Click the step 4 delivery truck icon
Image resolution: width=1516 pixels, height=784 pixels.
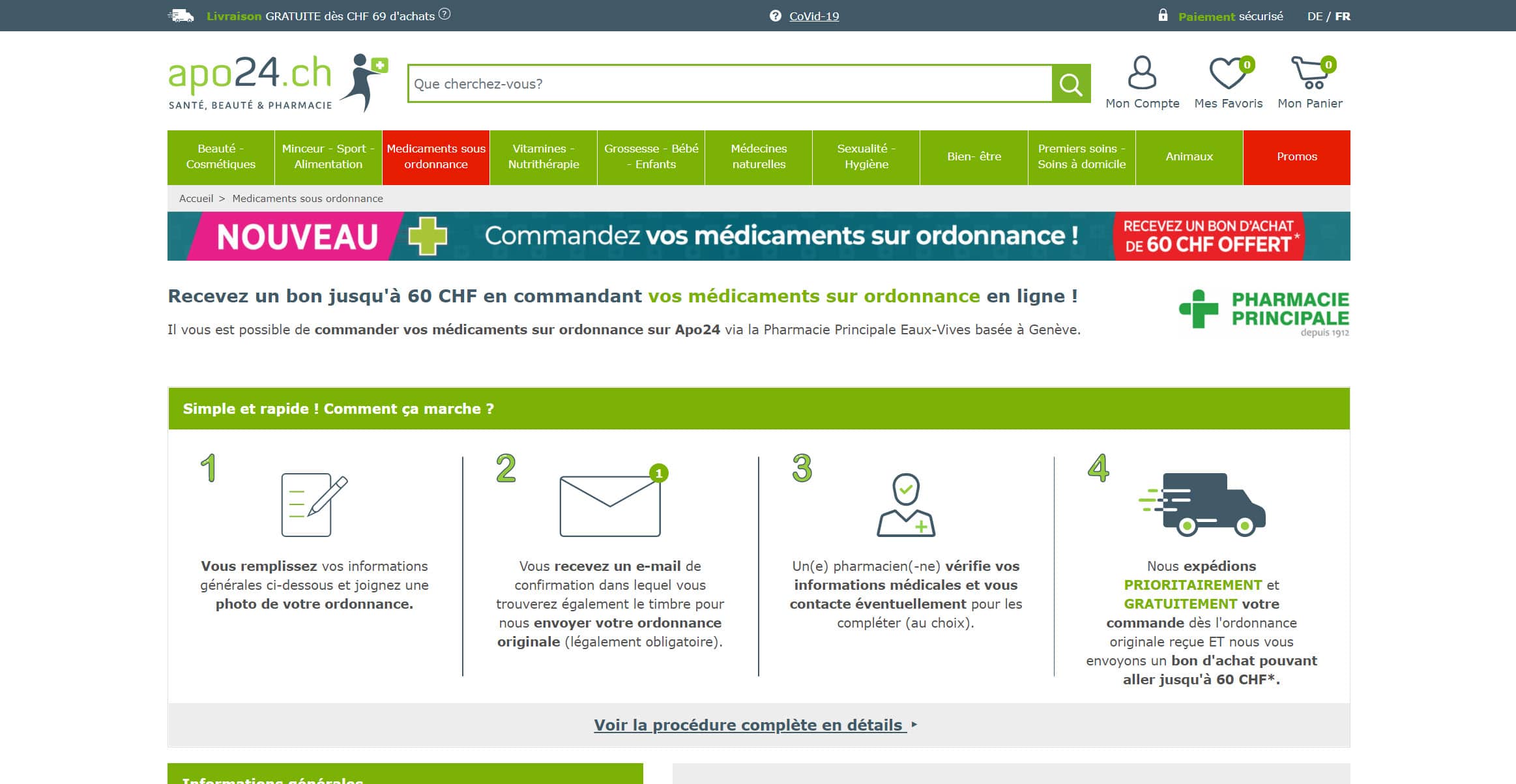coord(1202,505)
